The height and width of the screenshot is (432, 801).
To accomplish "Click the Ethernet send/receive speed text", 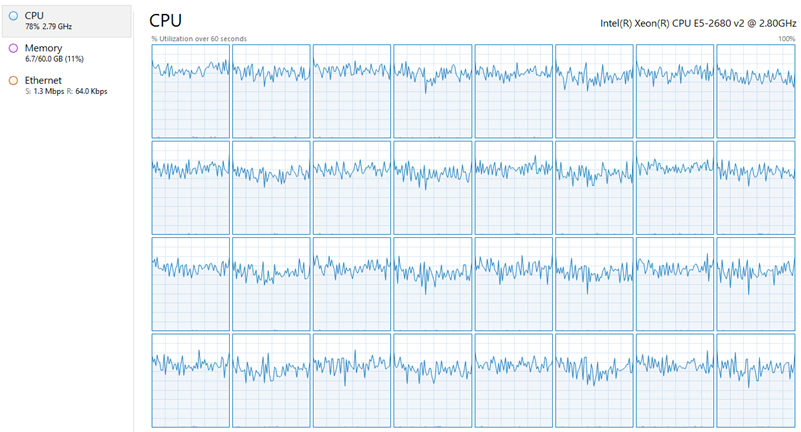I will [66, 91].
